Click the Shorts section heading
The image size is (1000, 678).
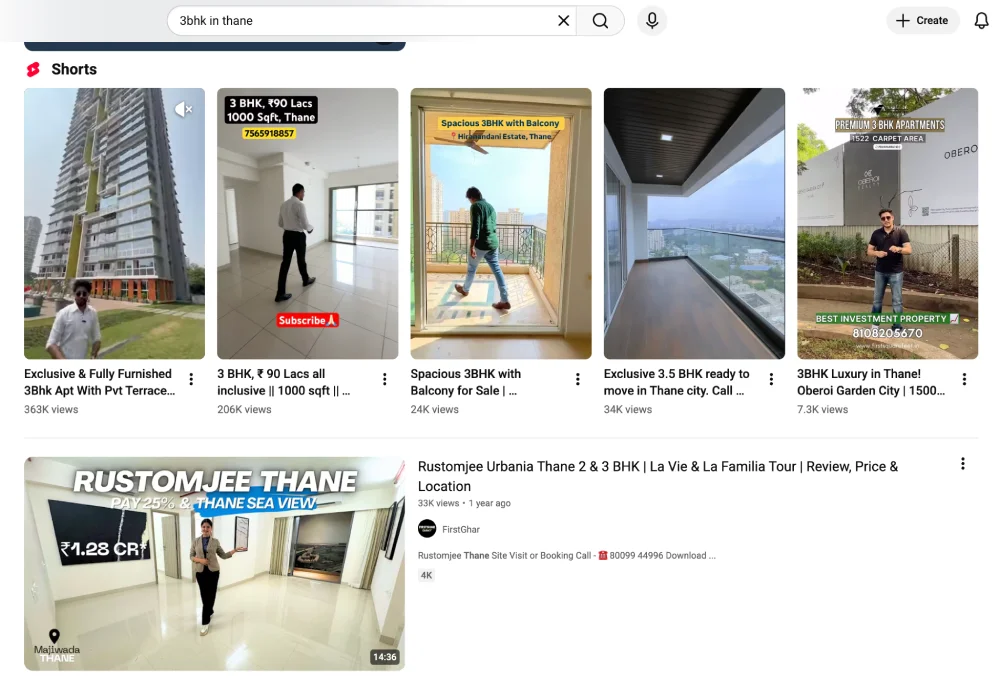74,70
